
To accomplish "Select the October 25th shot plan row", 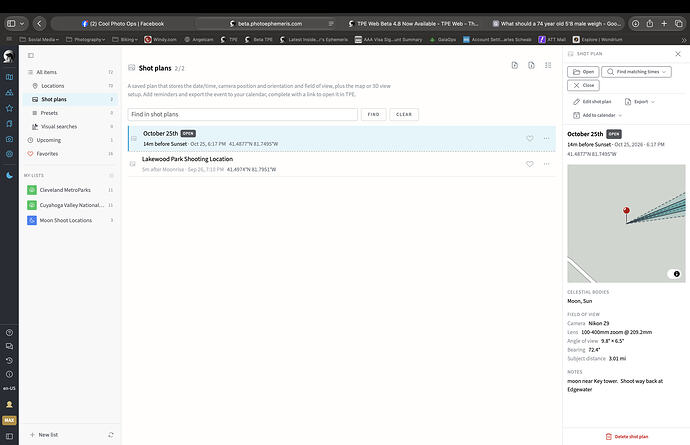I will (x=342, y=139).
